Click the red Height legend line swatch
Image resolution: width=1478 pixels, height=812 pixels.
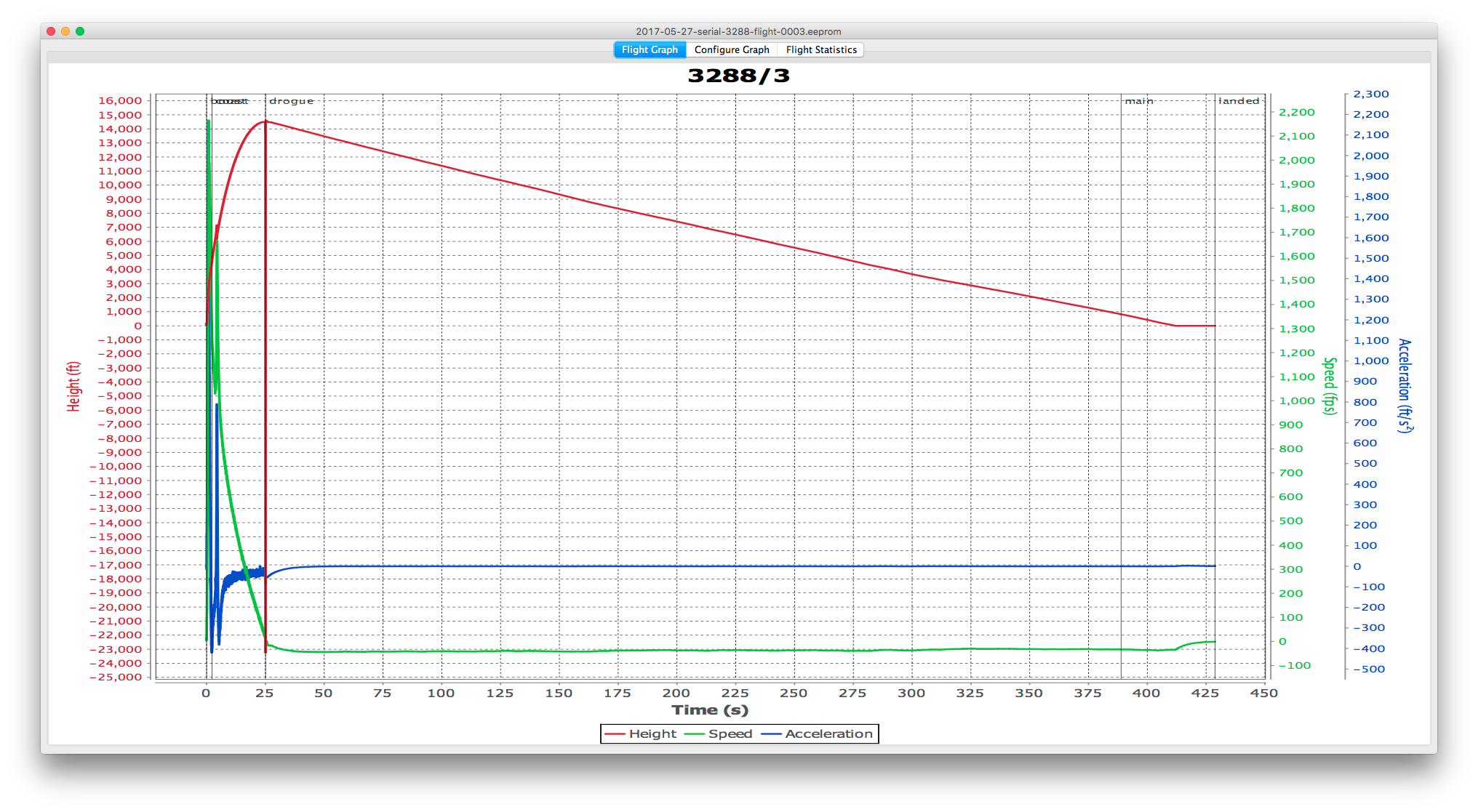click(x=615, y=734)
